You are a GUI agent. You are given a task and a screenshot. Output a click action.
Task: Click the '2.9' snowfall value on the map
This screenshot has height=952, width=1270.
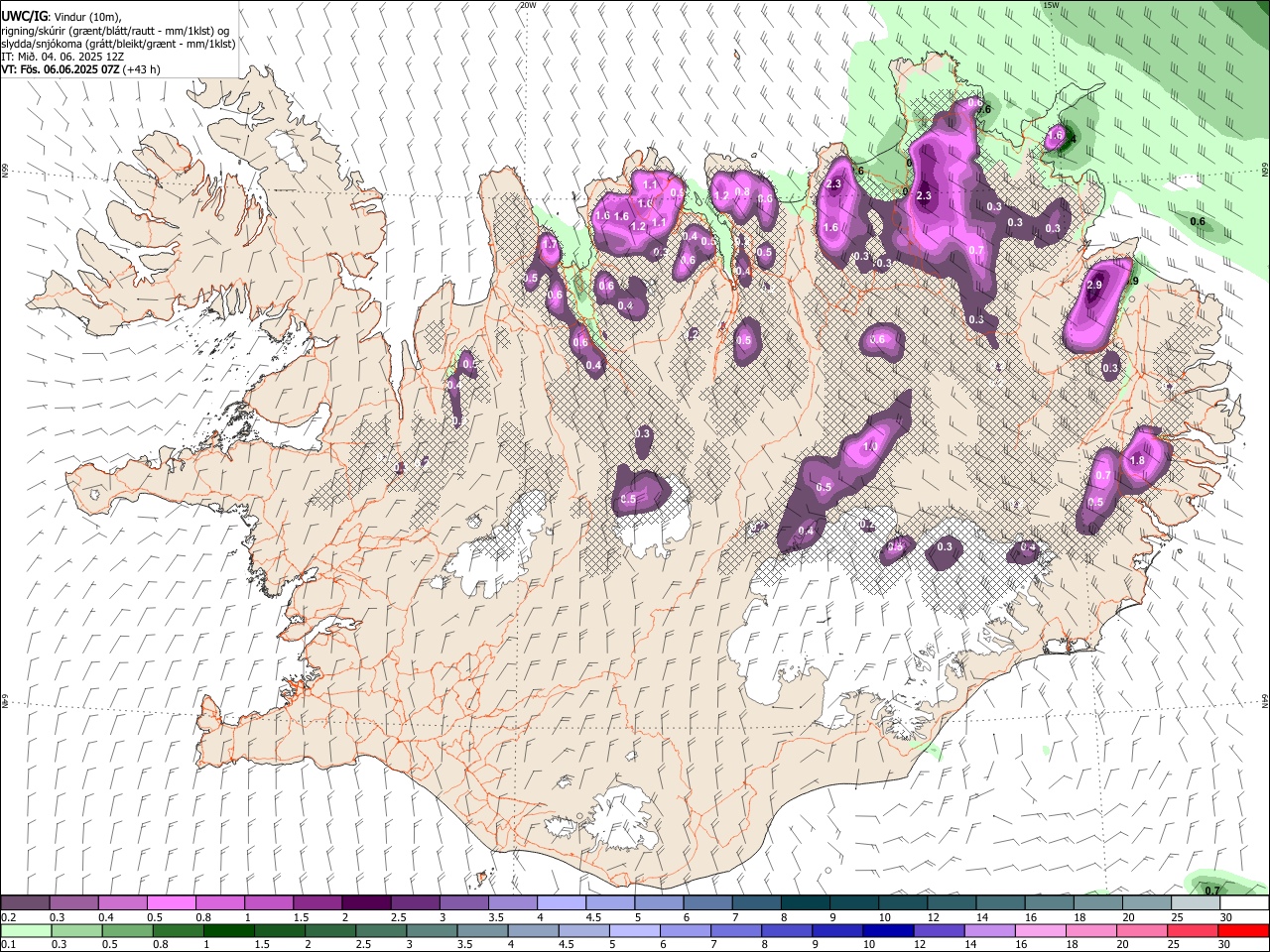[1094, 286]
